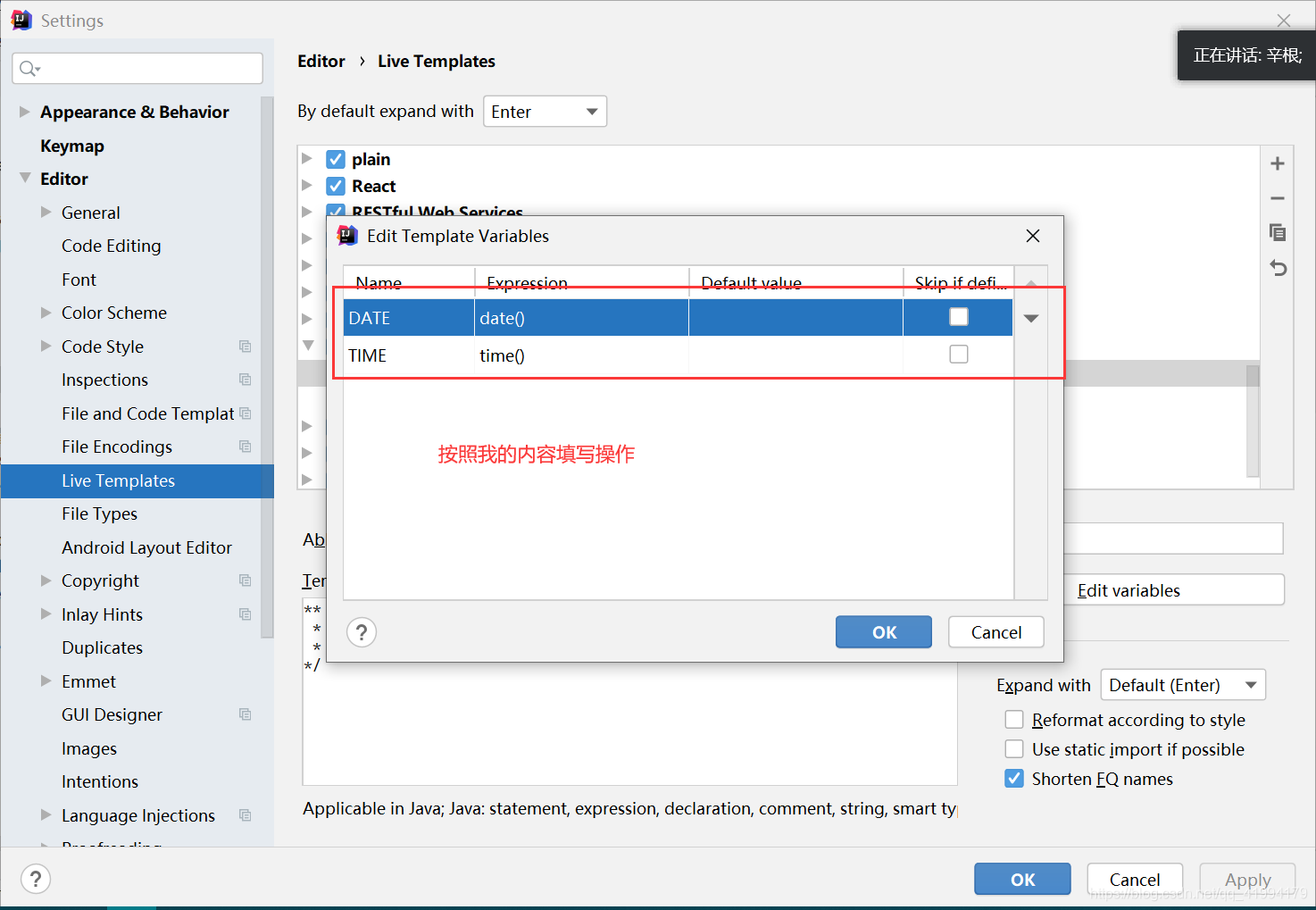This screenshot has width=1316, height=910.
Task: Uncheck Shorten FQ names option
Action: click(x=1014, y=779)
